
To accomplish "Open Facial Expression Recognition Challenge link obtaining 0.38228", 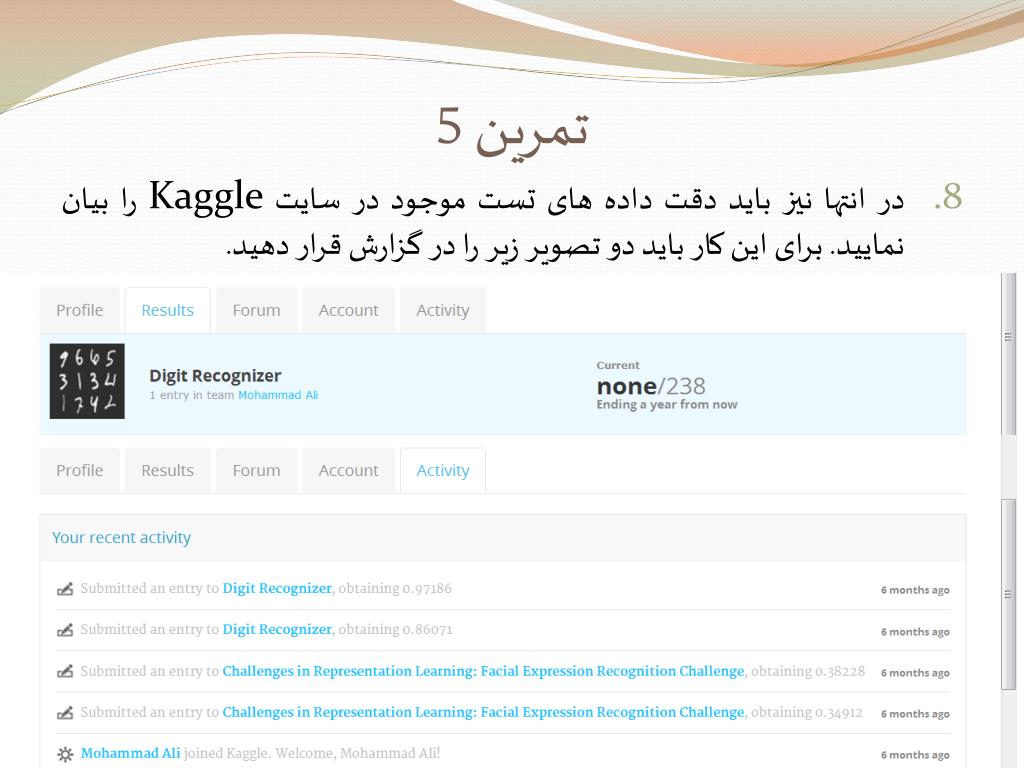I will (483, 671).
